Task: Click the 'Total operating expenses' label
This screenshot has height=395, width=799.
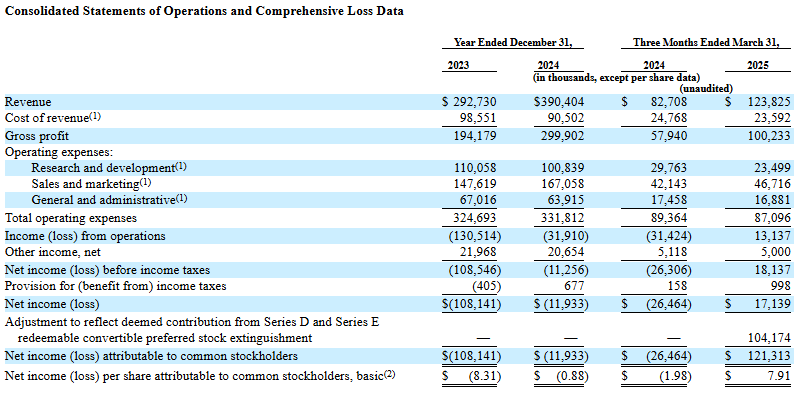Action: pyautogui.click(x=71, y=218)
